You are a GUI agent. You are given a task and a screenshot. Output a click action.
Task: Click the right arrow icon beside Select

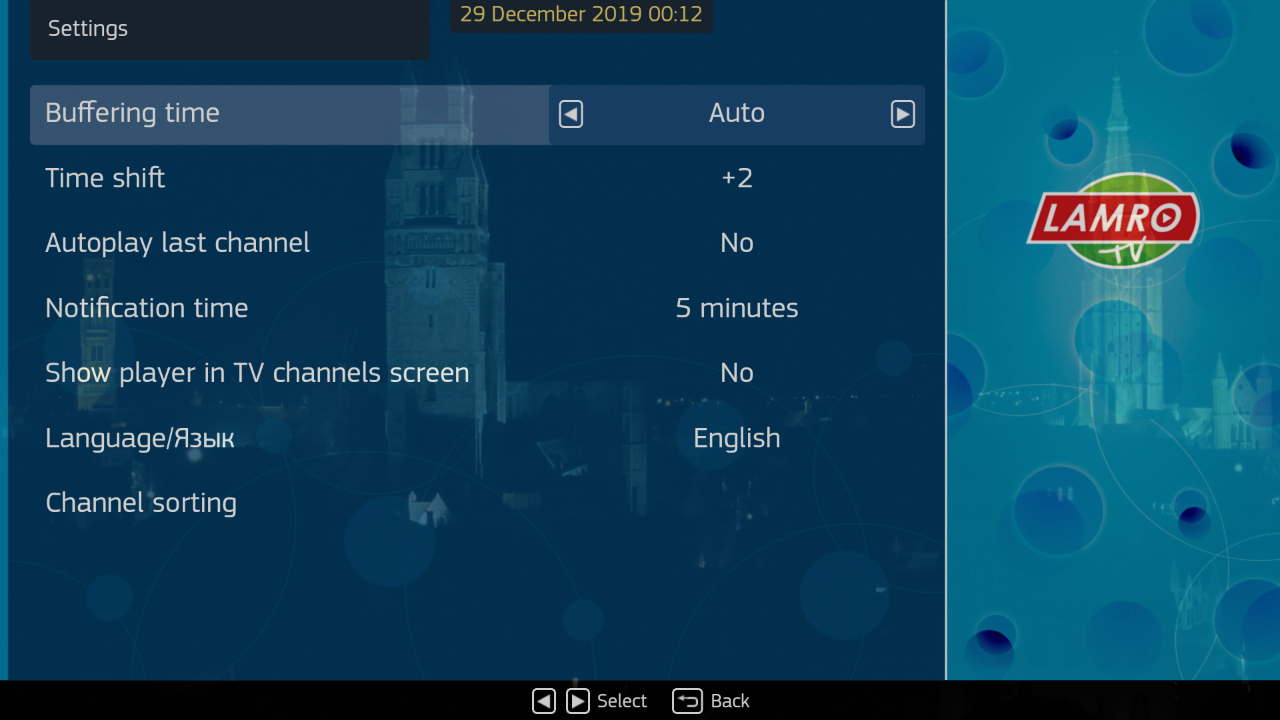(x=578, y=701)
